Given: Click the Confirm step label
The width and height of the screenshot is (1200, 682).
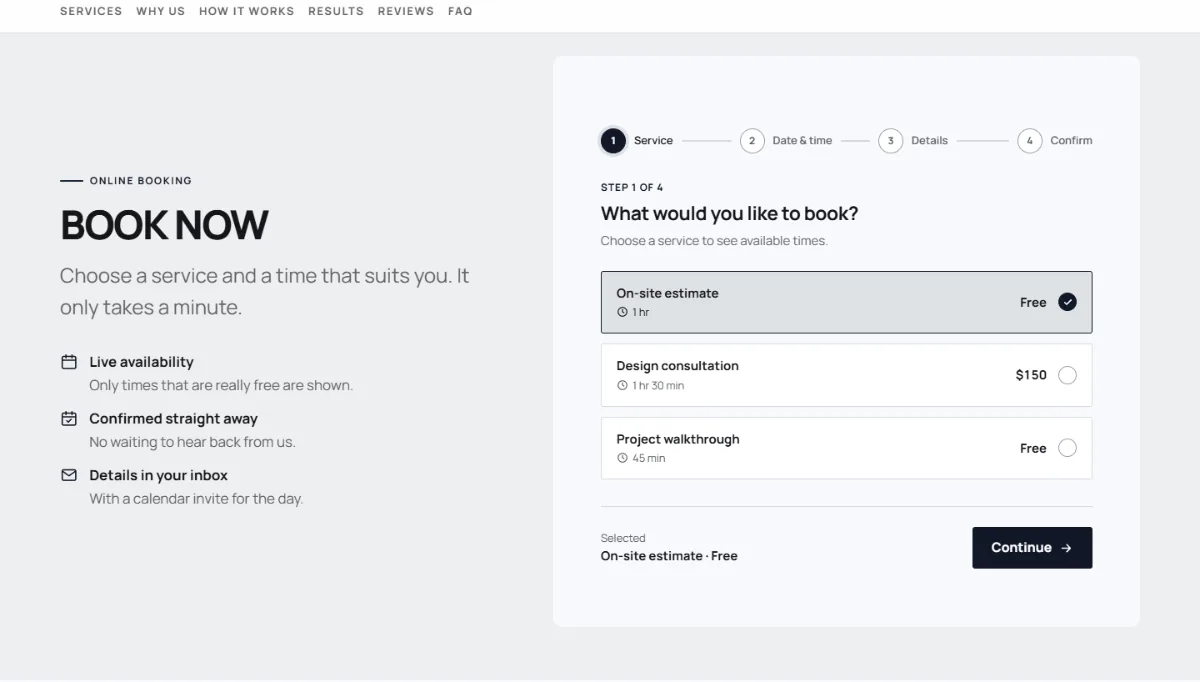Looking at the screenshot, I should coord(1071,141).
